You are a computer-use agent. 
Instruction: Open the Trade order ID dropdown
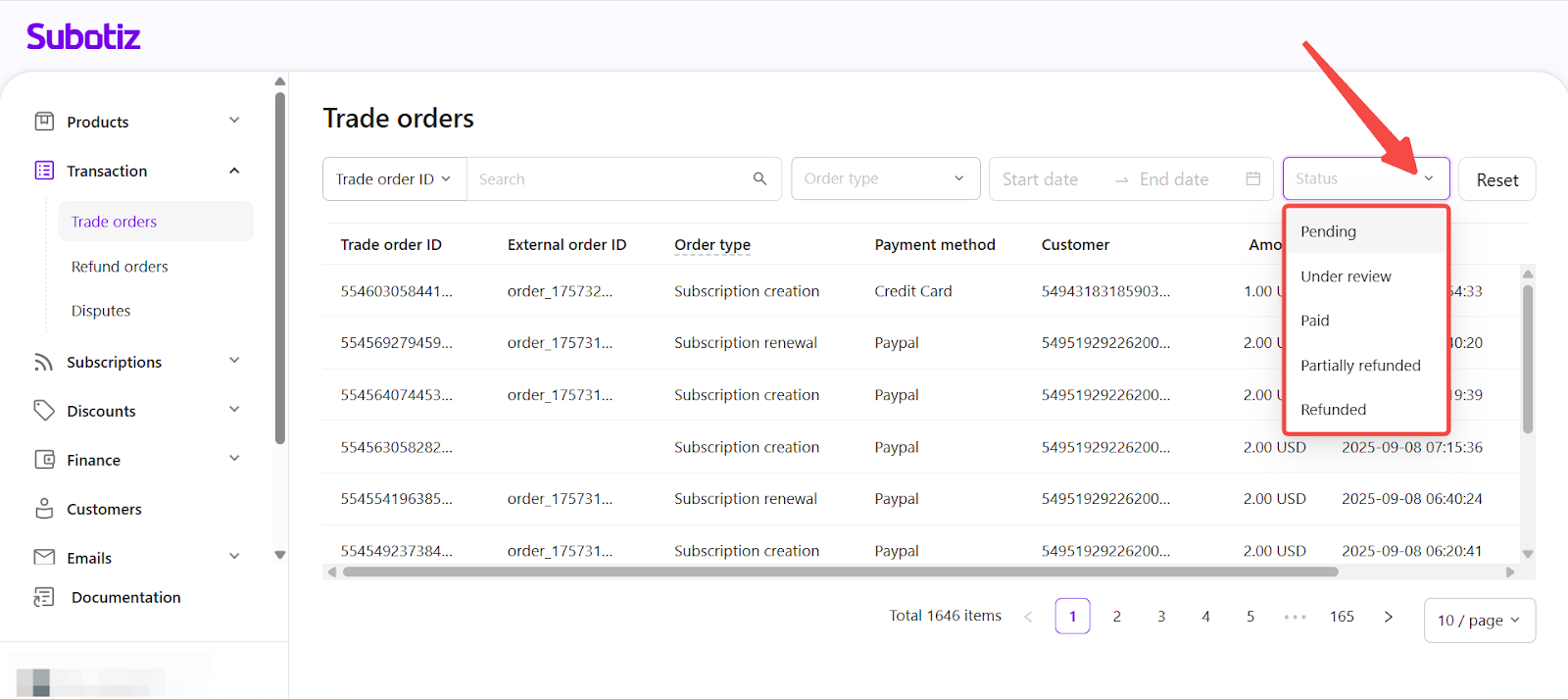pos(394,179)
